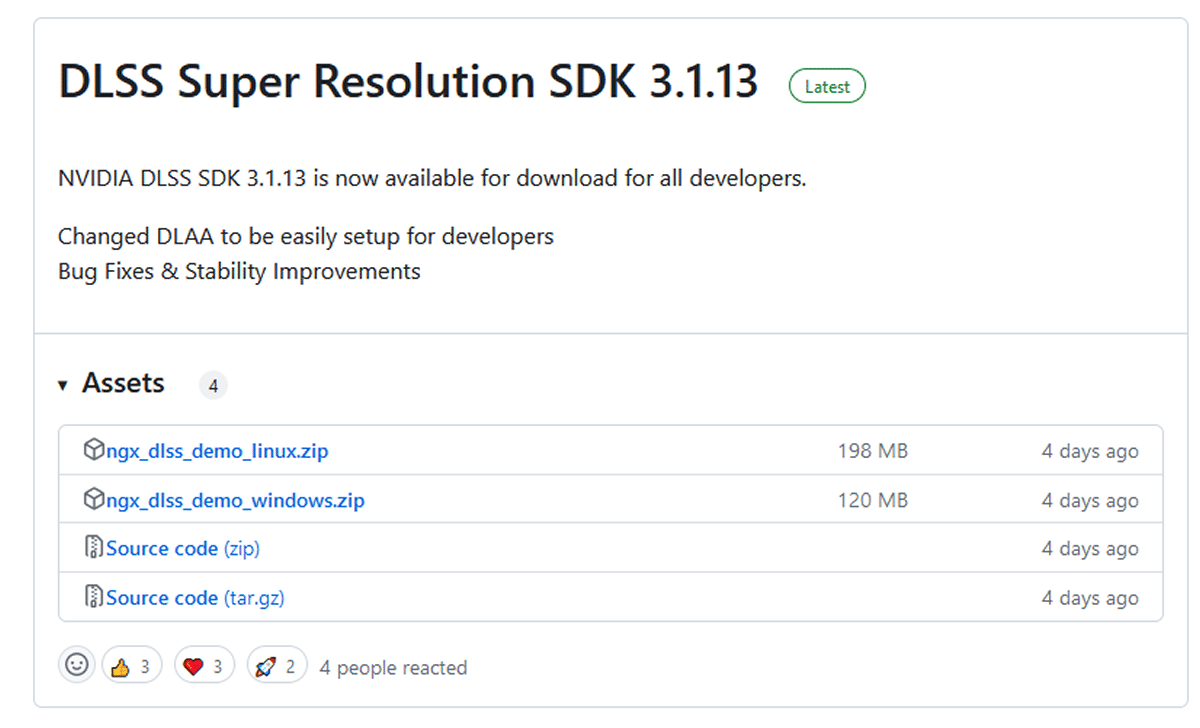Screen dimensions: 1200x728
Task: Click the "4 days ago" timestamp for the linux zip
Action: click(1089, 451)
